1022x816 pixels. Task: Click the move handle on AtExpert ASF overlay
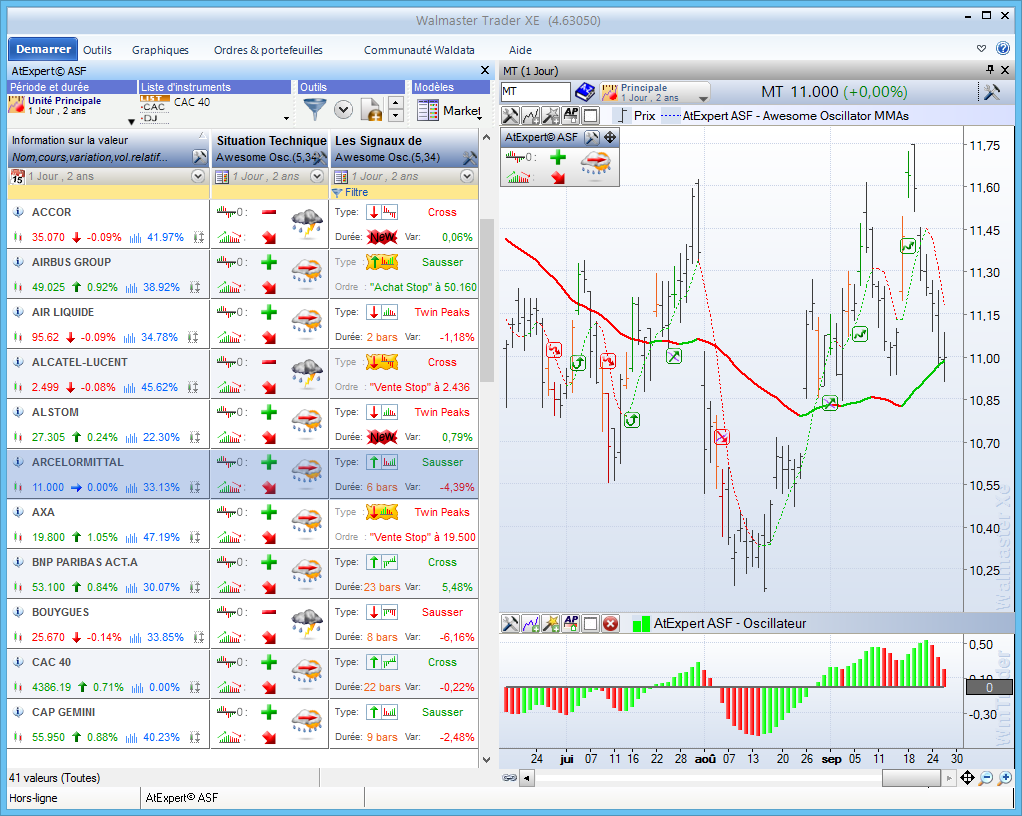[x=609, y=137]
